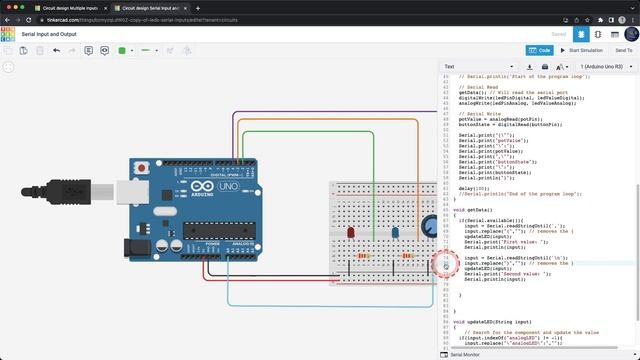
Task: Select the red LED on breadboard
Action: pos(351,233)
